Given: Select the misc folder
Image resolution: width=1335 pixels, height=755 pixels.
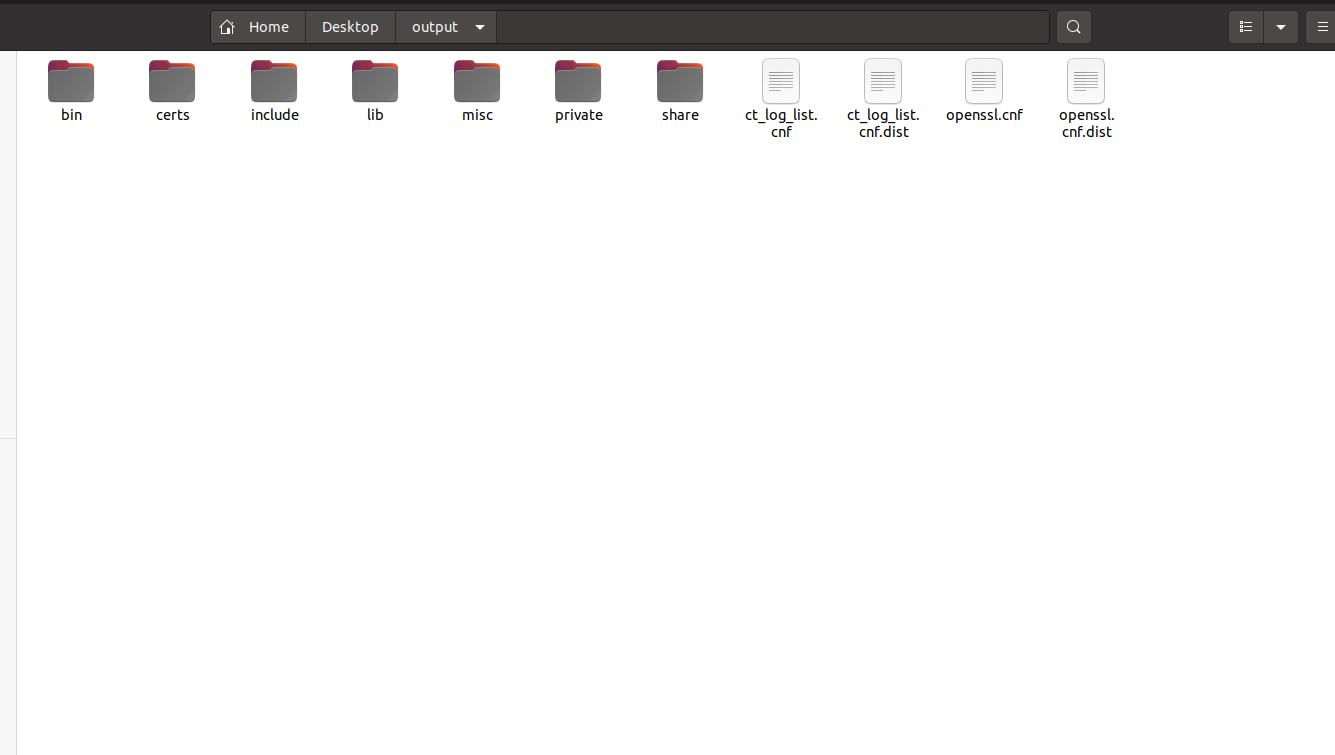Looking at the screenshot, I should point(477,82).
